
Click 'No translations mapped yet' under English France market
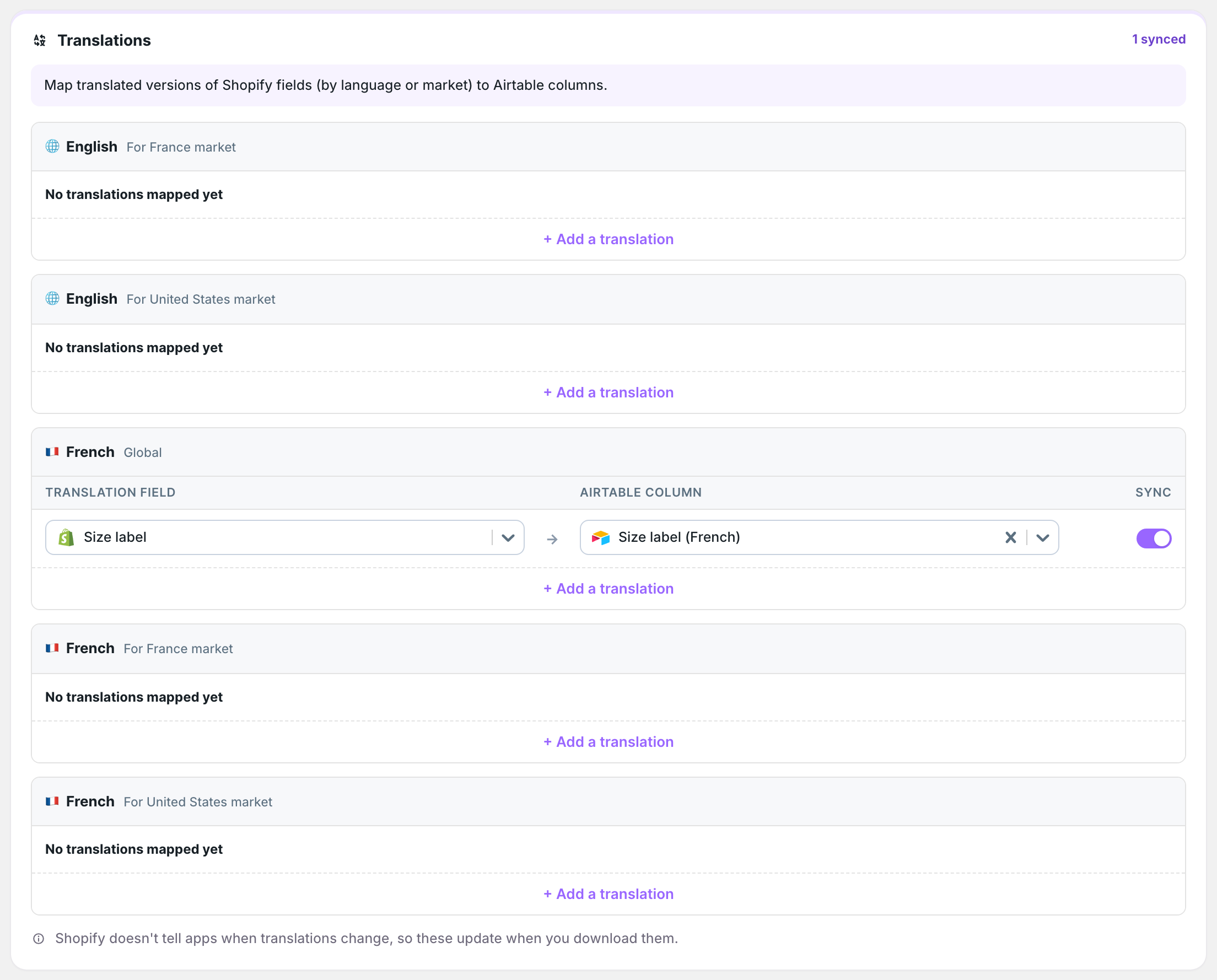pyautogui.click(x=134, y=195)
